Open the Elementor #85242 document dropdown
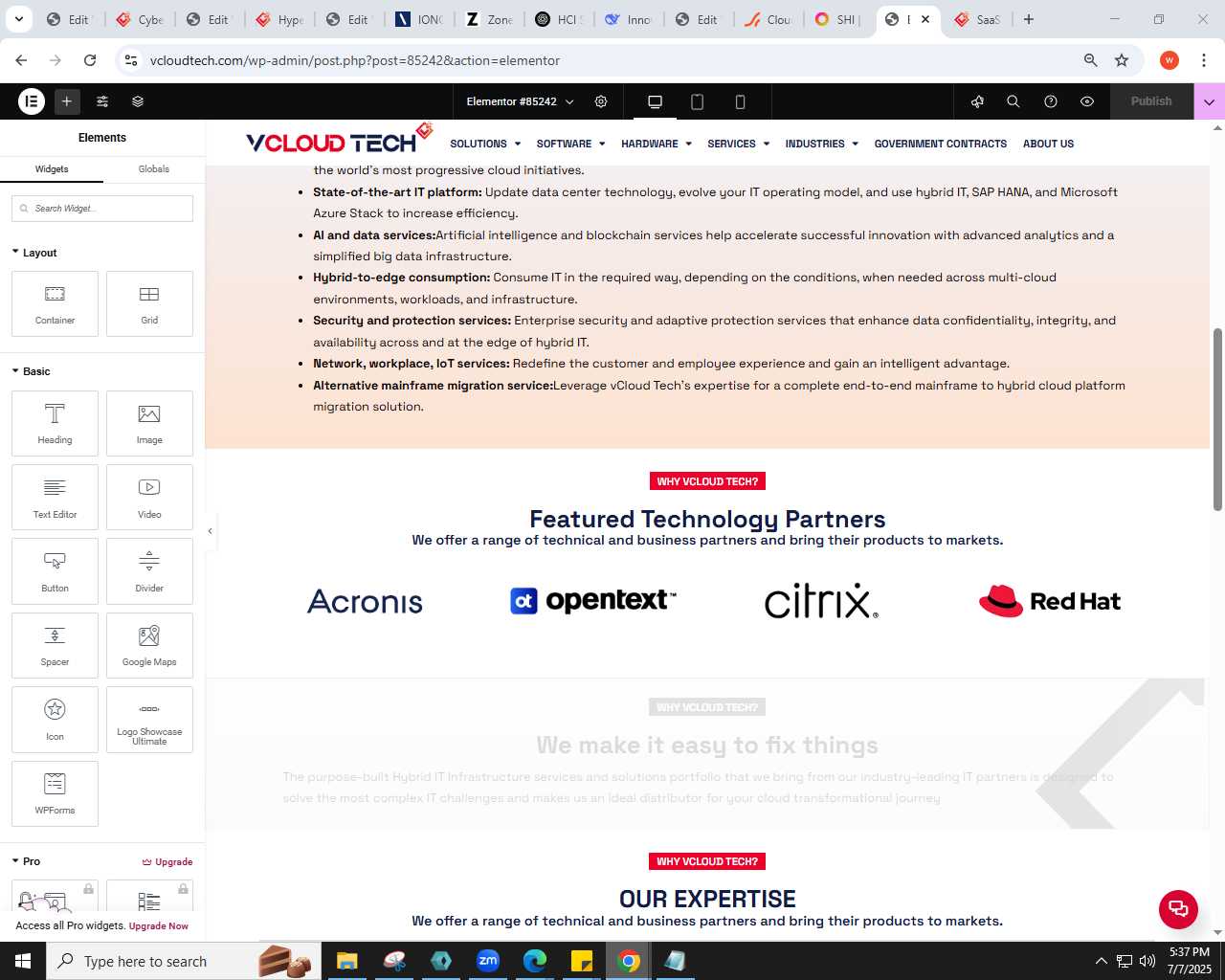Image resolution: width=1225 pixels, height=980 pixels. coord(520,100)
